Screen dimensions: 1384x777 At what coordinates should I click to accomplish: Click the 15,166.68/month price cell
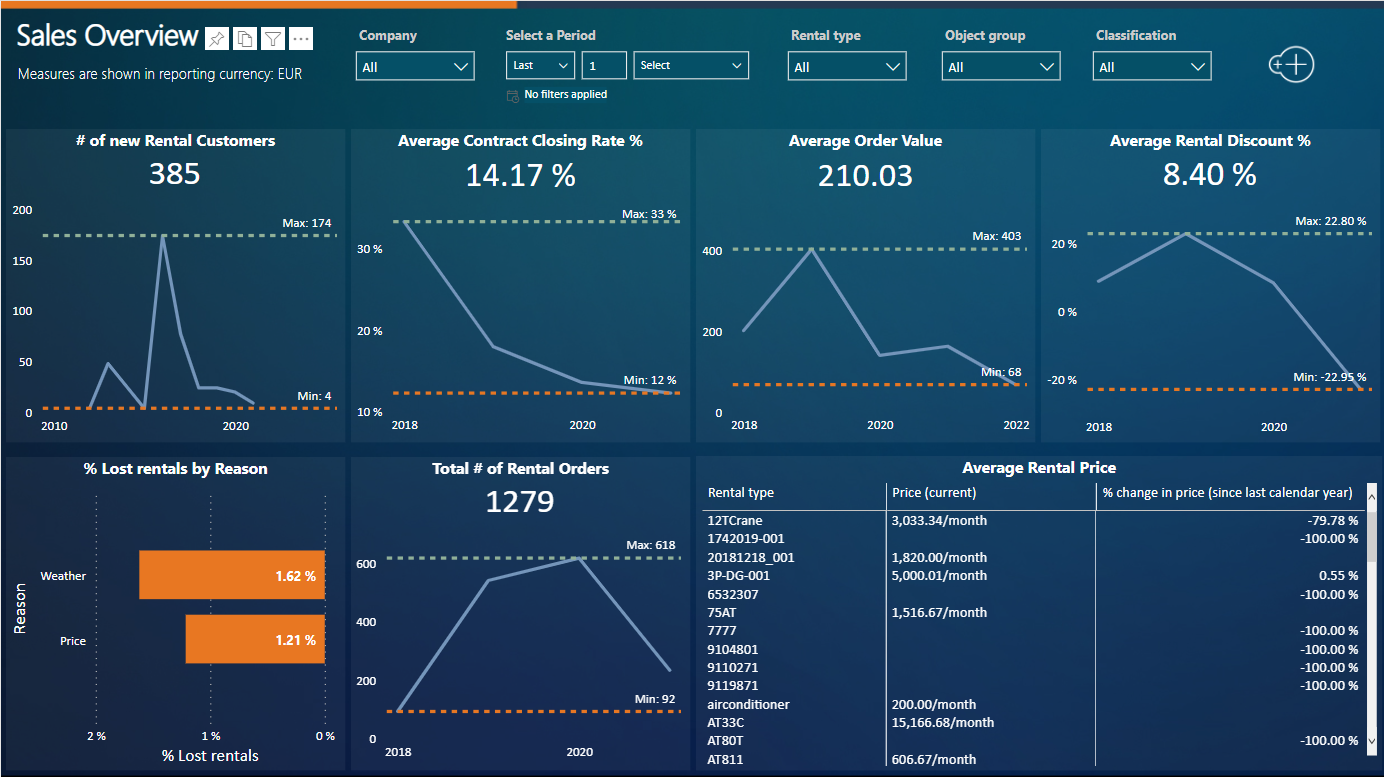click(943, 722)
